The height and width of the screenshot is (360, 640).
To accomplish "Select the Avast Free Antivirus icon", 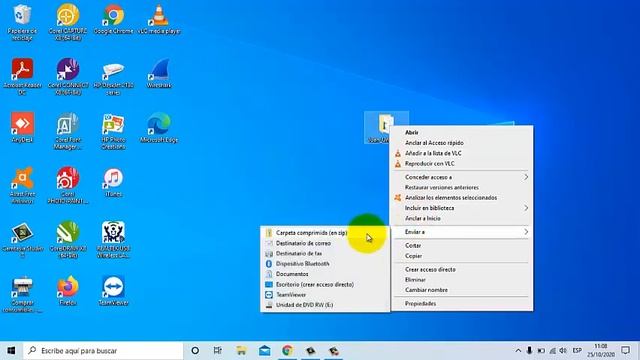I will (22, 186).
